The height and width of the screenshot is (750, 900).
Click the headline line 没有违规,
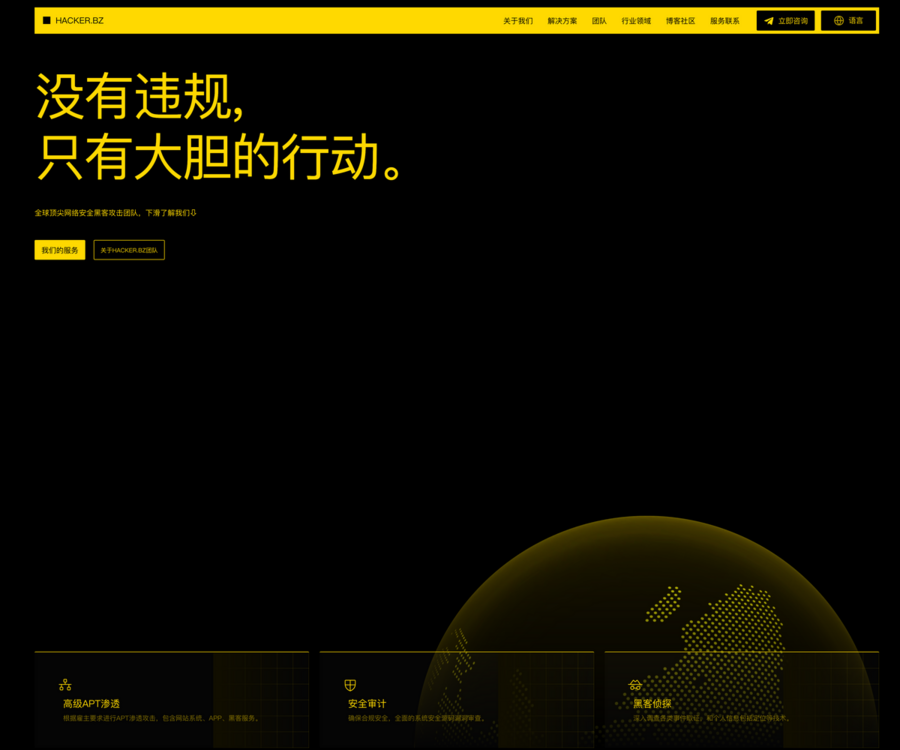140,96
